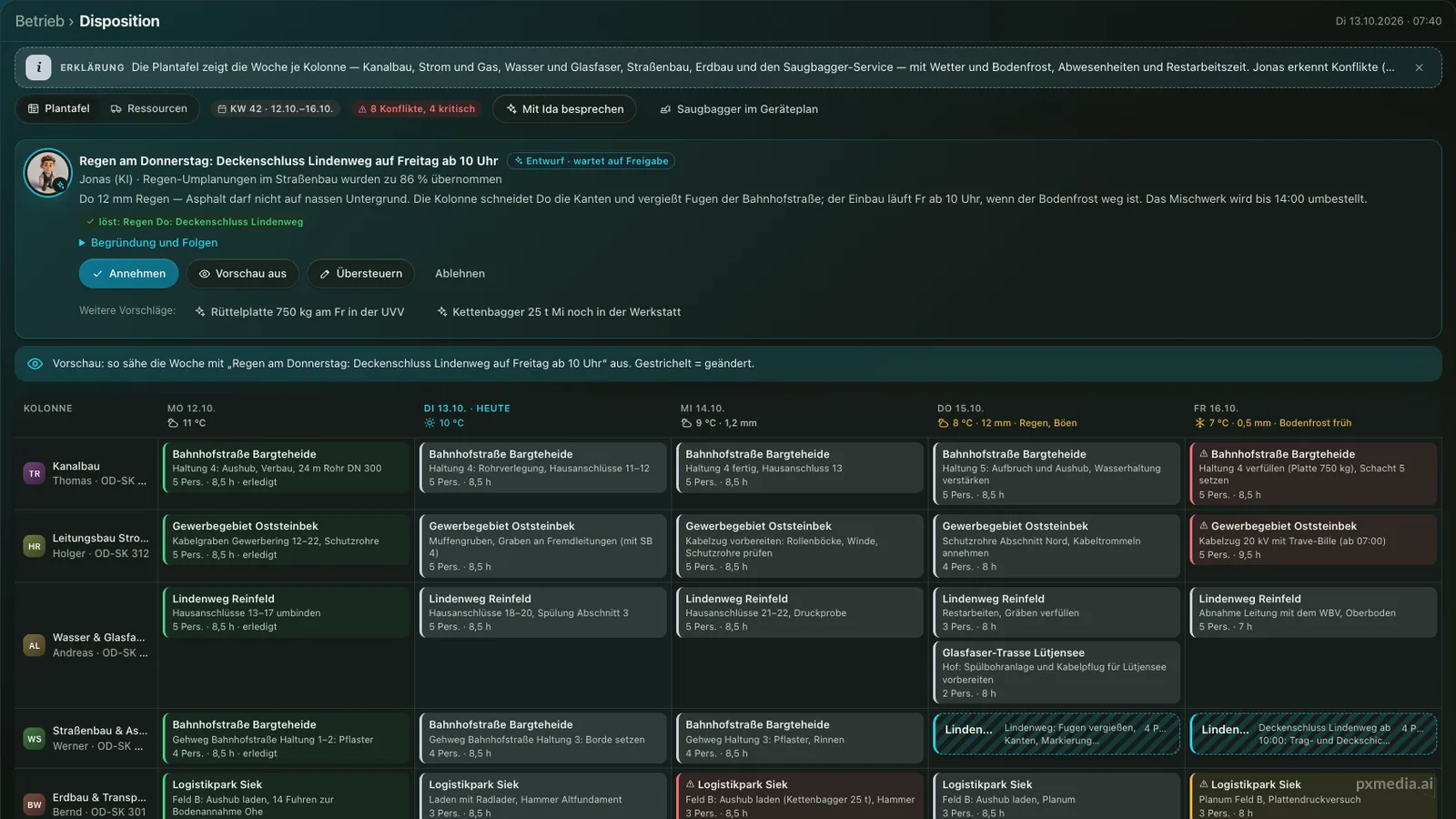Open suggestion Rüttelplatte 750 kg am Fr

(299, 311)
